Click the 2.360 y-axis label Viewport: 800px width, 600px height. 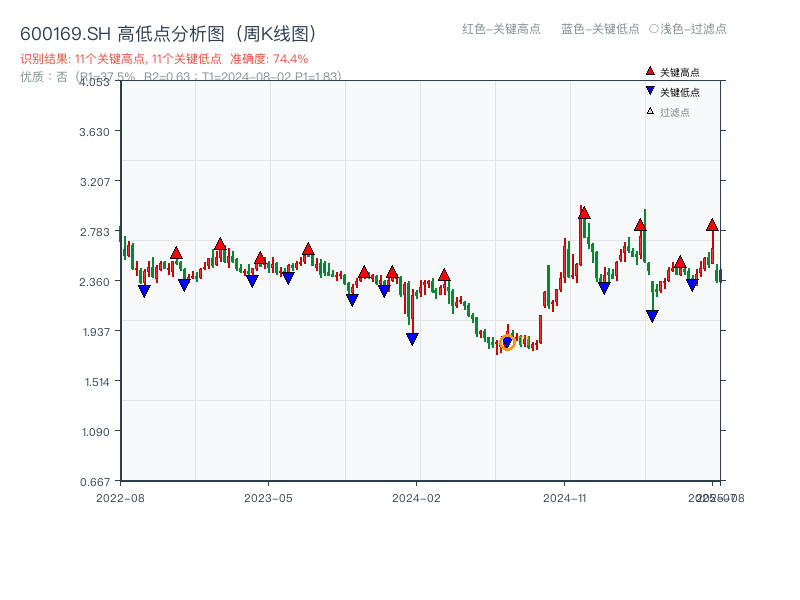click(x=94, y=282)
